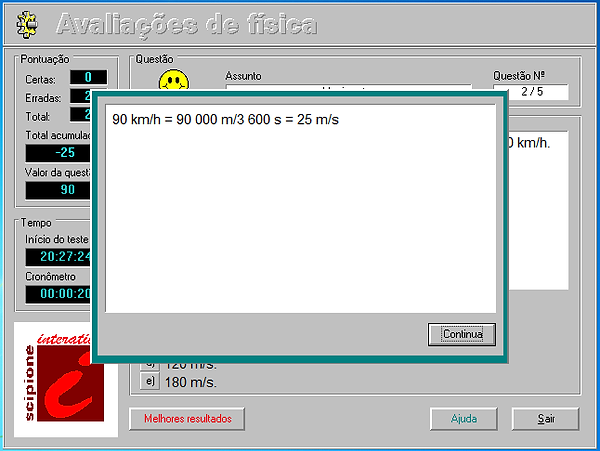Open the Ajuda help button
600x451 pixels.
pos(464,419)
